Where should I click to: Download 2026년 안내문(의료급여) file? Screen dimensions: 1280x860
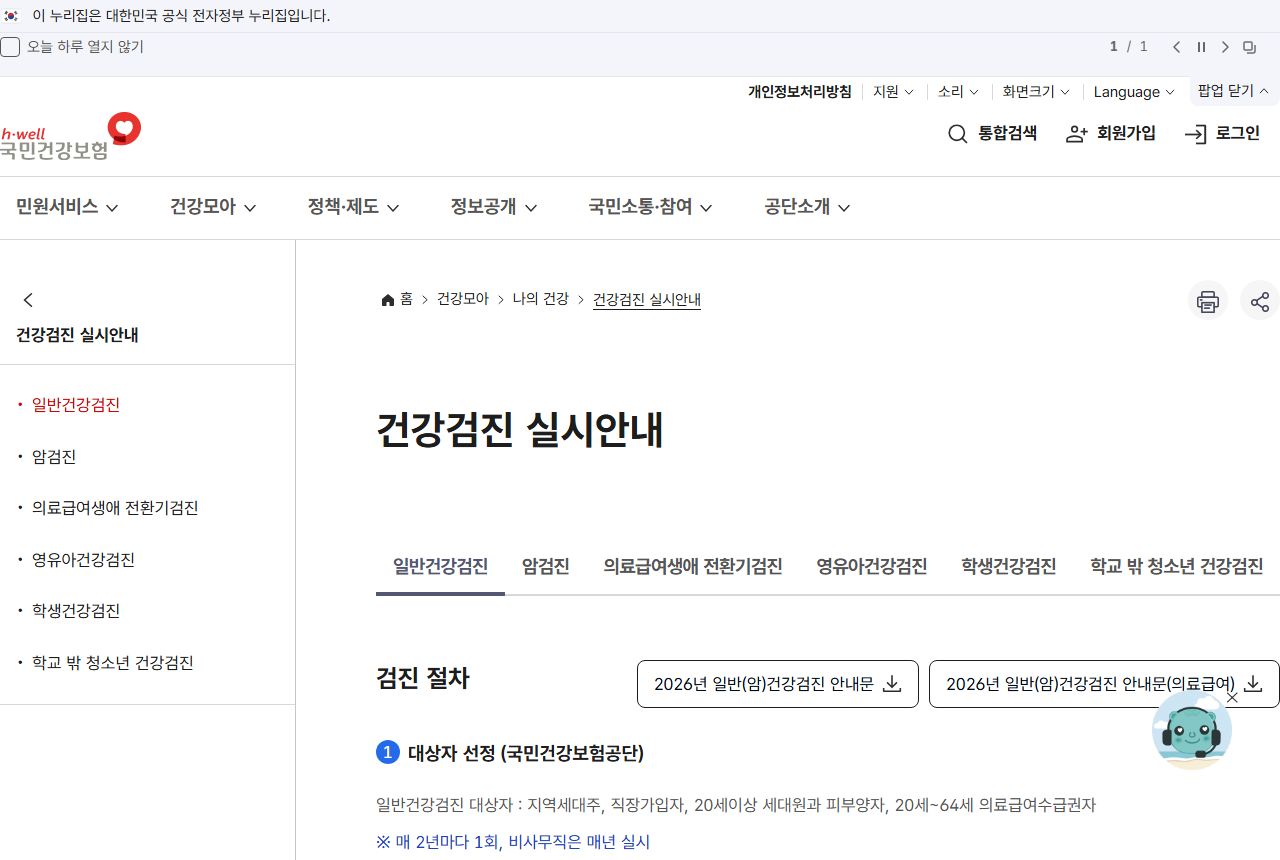pos(1104,684)
